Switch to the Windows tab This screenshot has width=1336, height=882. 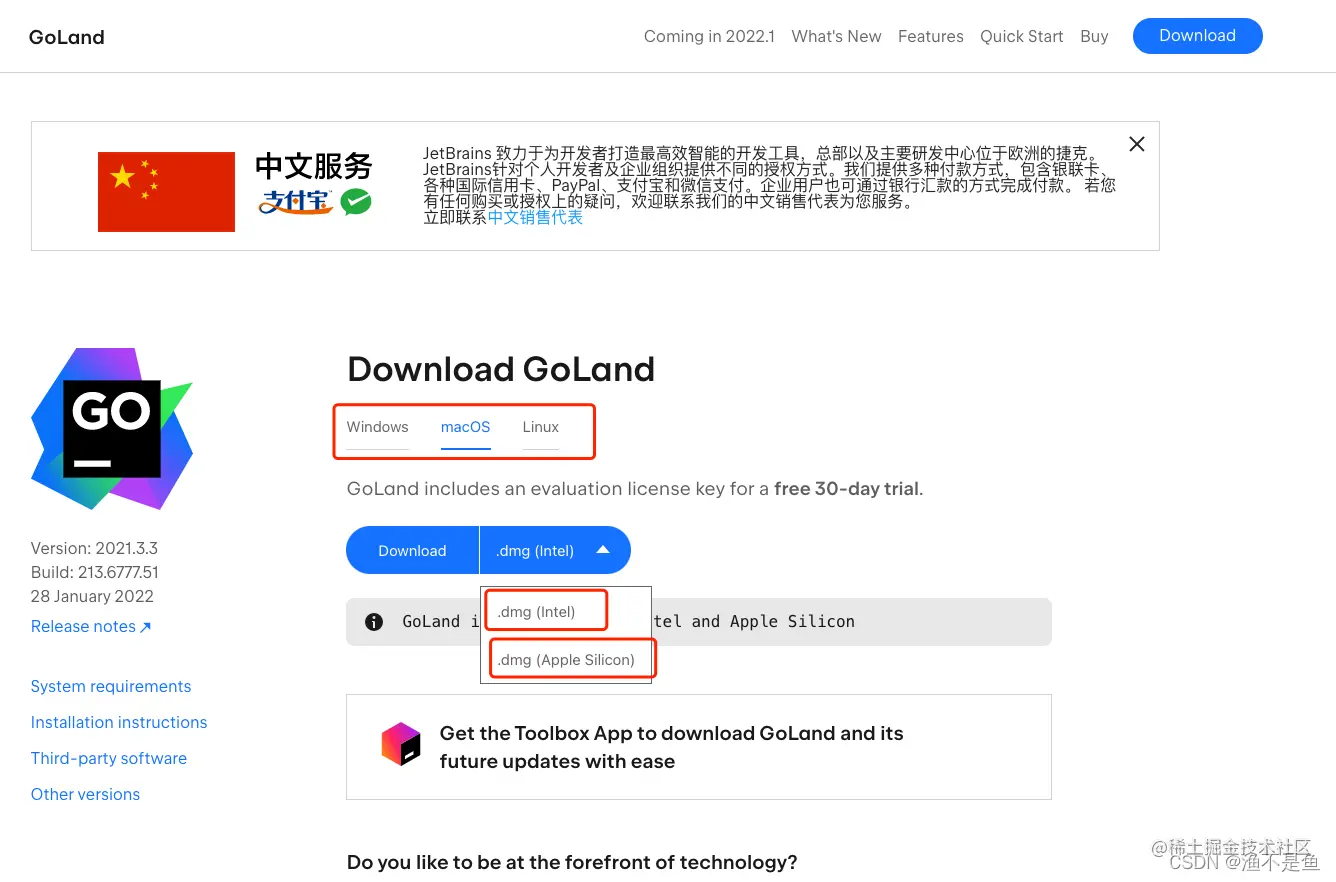(377, 427)
